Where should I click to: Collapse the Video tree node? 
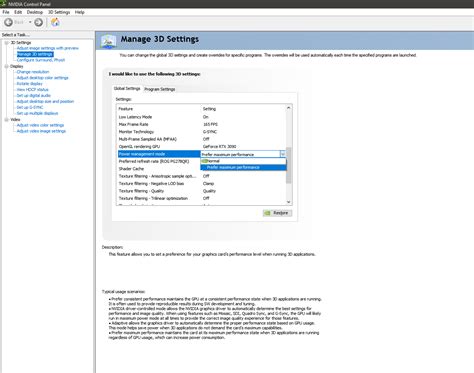pyautogui.click(x=6, y=119)
